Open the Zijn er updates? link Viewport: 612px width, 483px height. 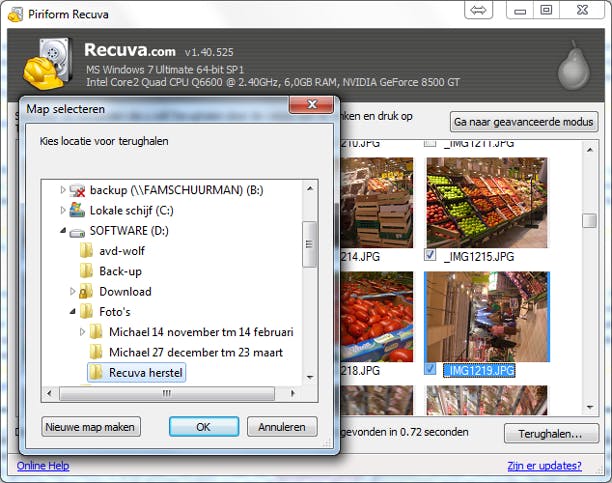(x=544, y=465)
